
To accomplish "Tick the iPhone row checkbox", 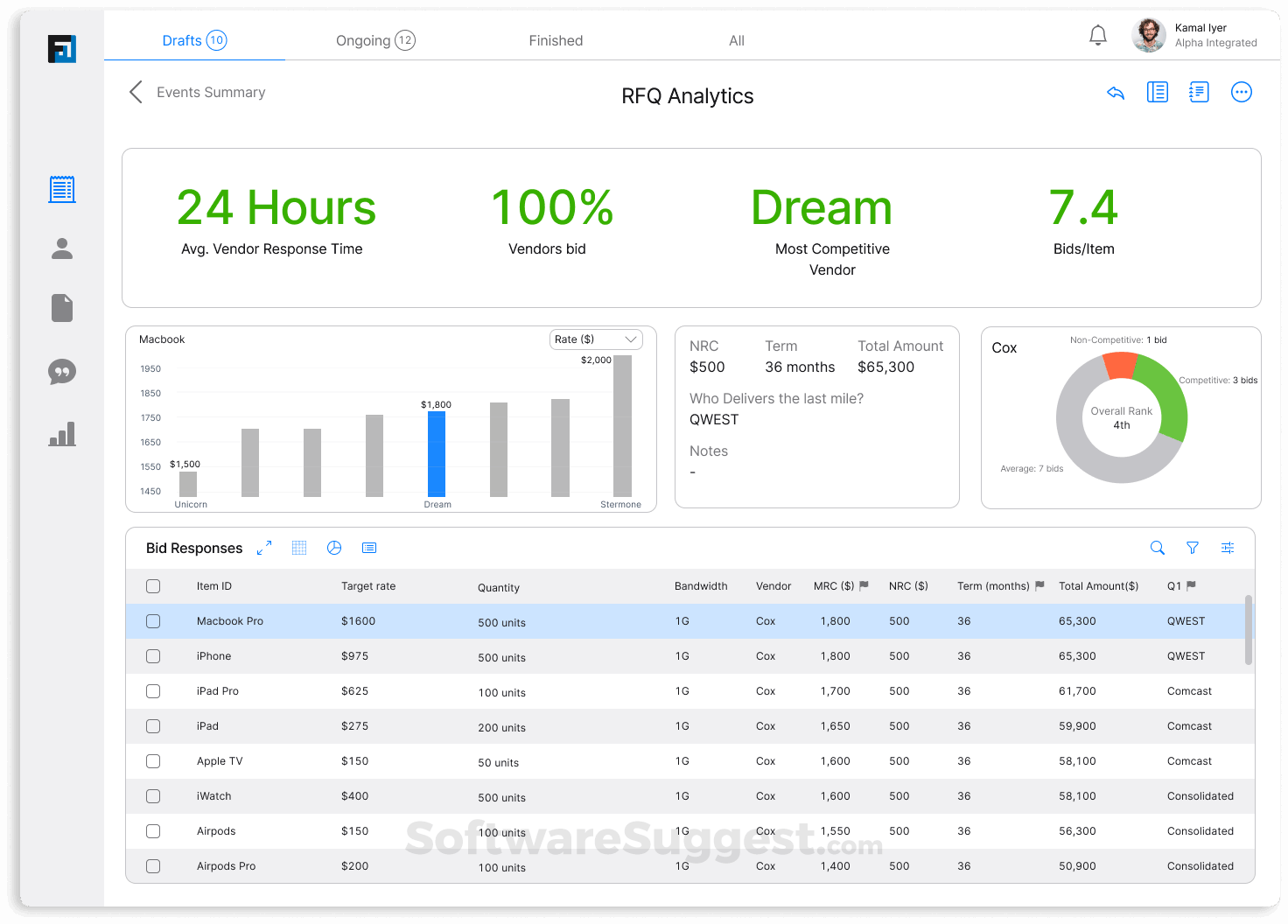I will pyautogui.click(x=153, y=656).
